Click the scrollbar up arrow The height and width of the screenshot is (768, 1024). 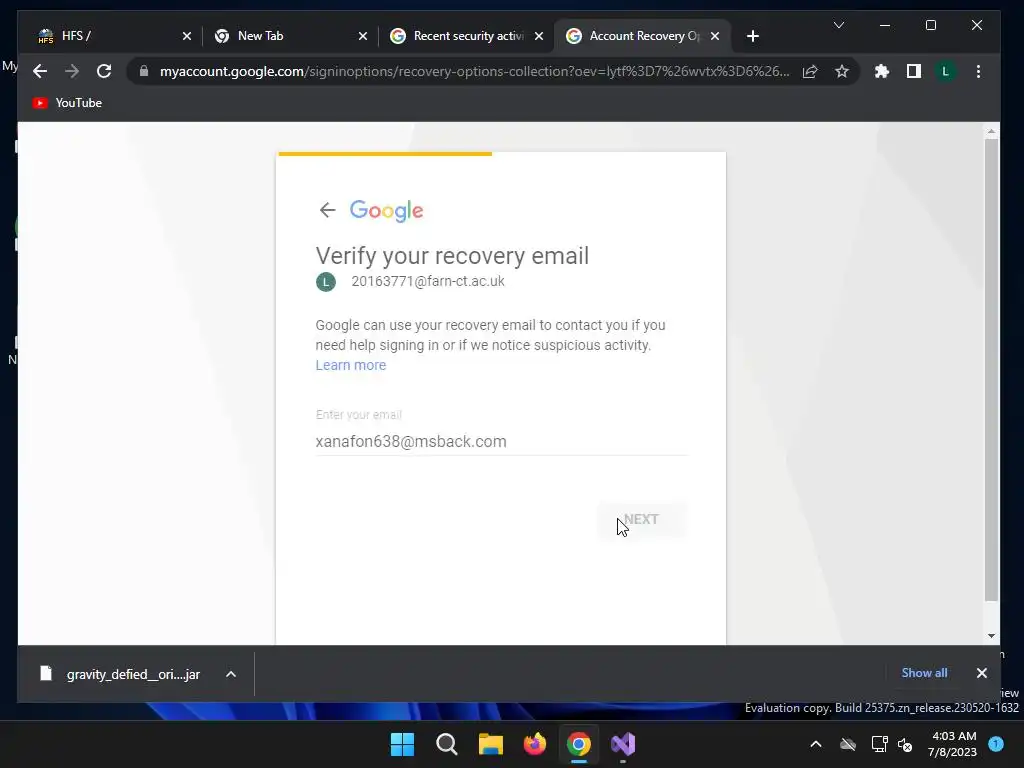991,131
